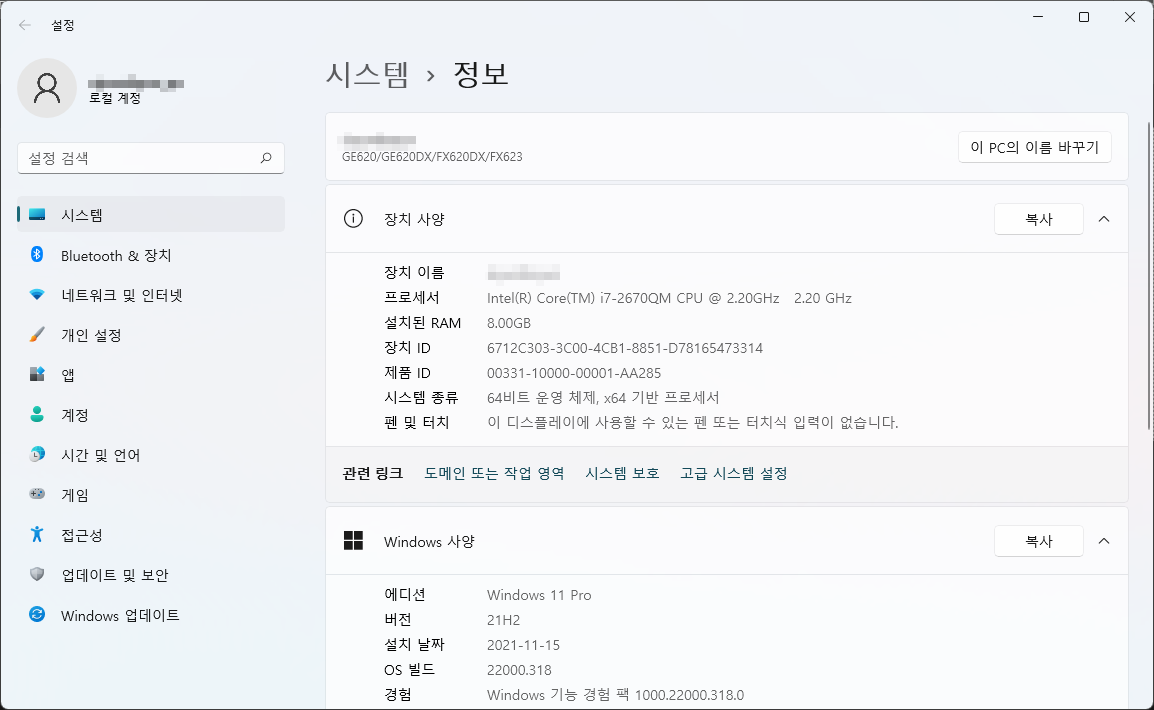The image size is (1154, 710).
Task: Copy Windows specs with Windows 사양 복사 button
Action: [1038, 541]
